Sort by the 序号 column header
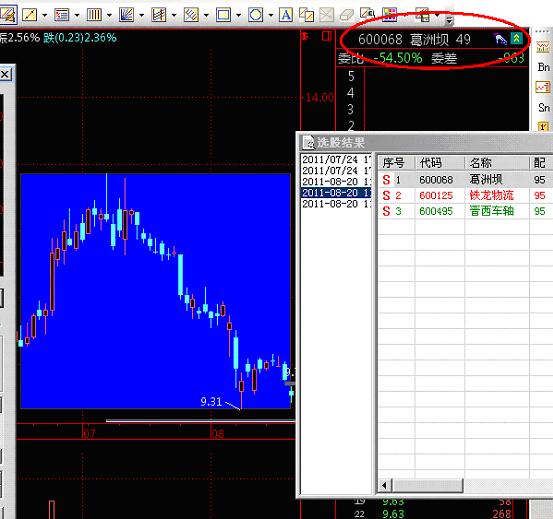Screen dimensions: 553x519 396,163
